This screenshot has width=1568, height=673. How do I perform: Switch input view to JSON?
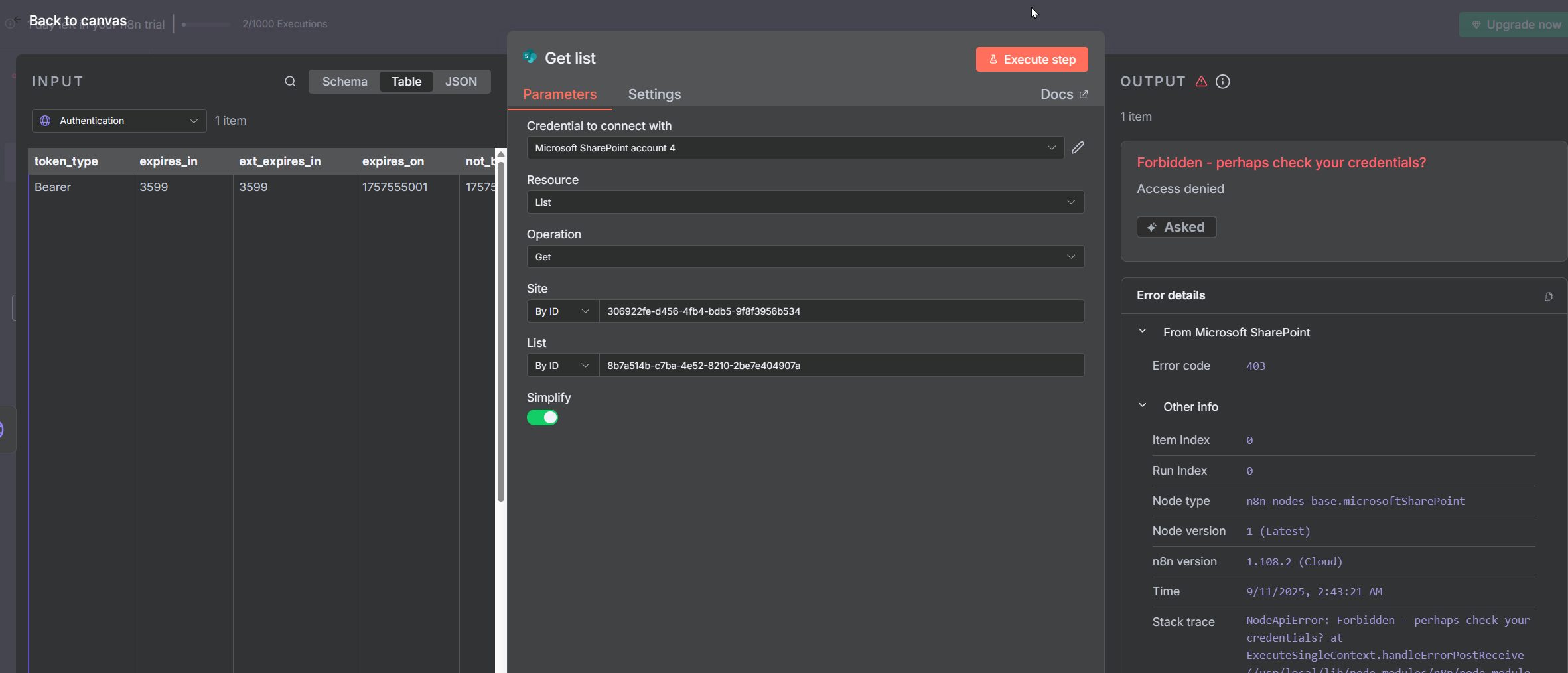[461, 82]
